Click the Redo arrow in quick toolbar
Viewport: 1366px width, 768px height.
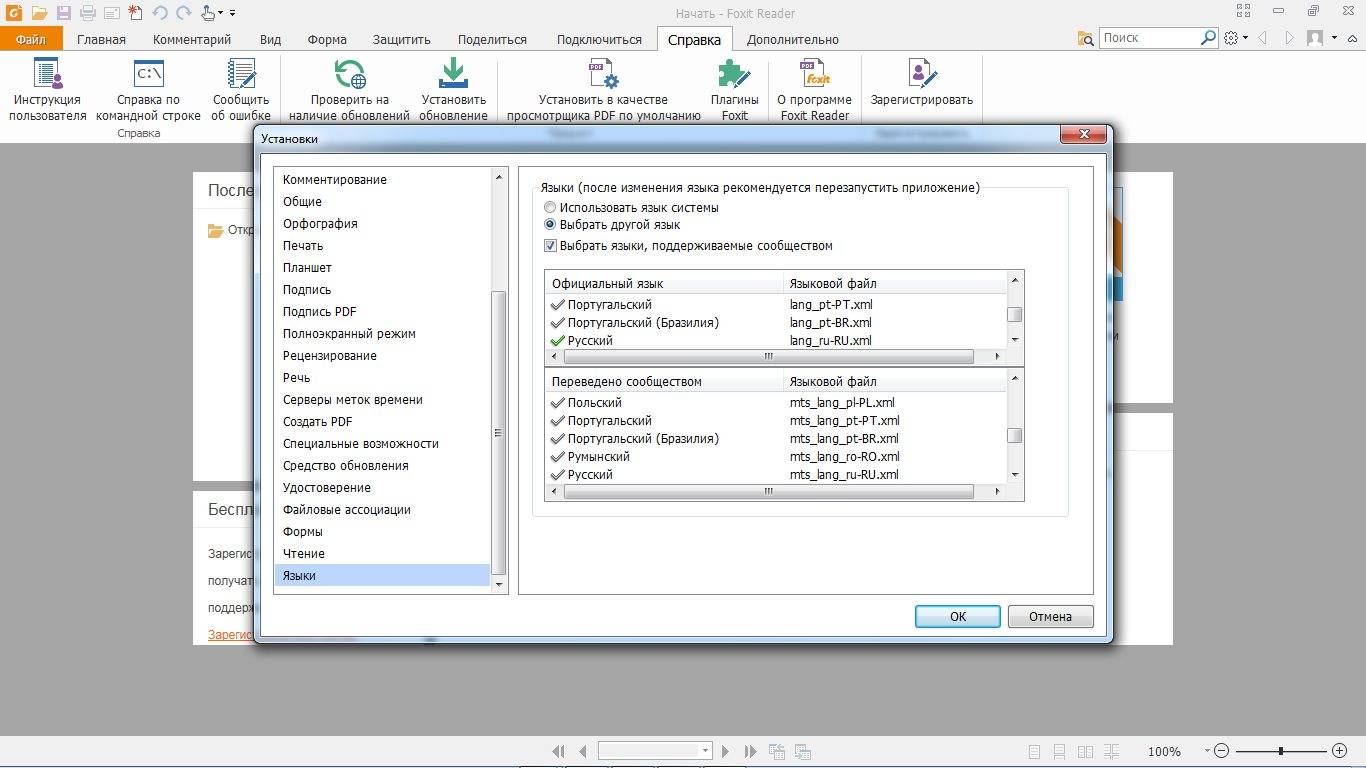coord(183,13)
